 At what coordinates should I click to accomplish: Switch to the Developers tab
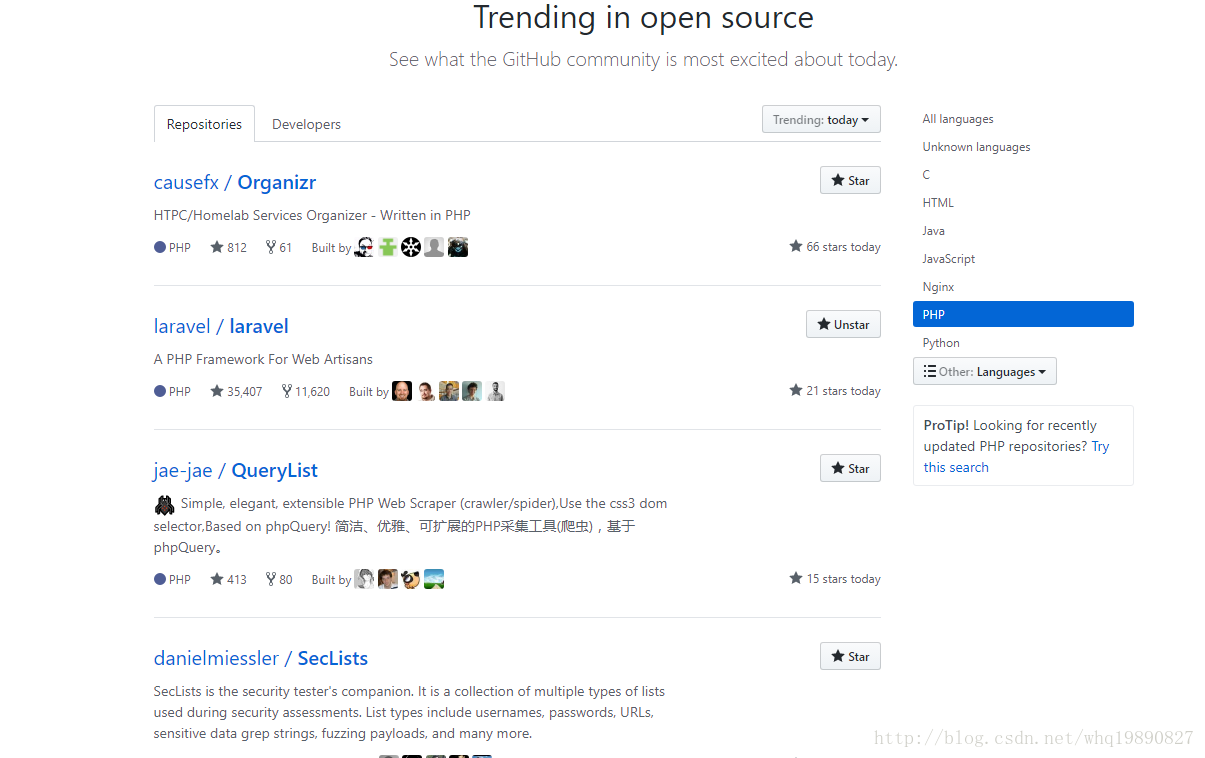[306, 124]
